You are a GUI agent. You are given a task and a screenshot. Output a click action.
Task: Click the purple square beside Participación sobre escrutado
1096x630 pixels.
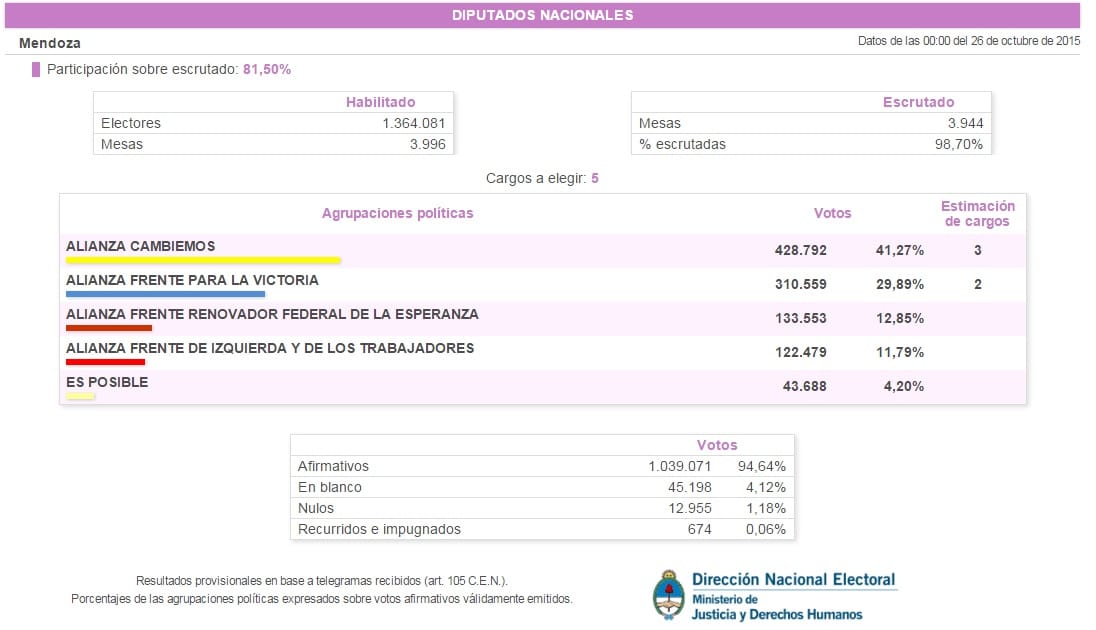pyautogui.click(x=36, y=70)
